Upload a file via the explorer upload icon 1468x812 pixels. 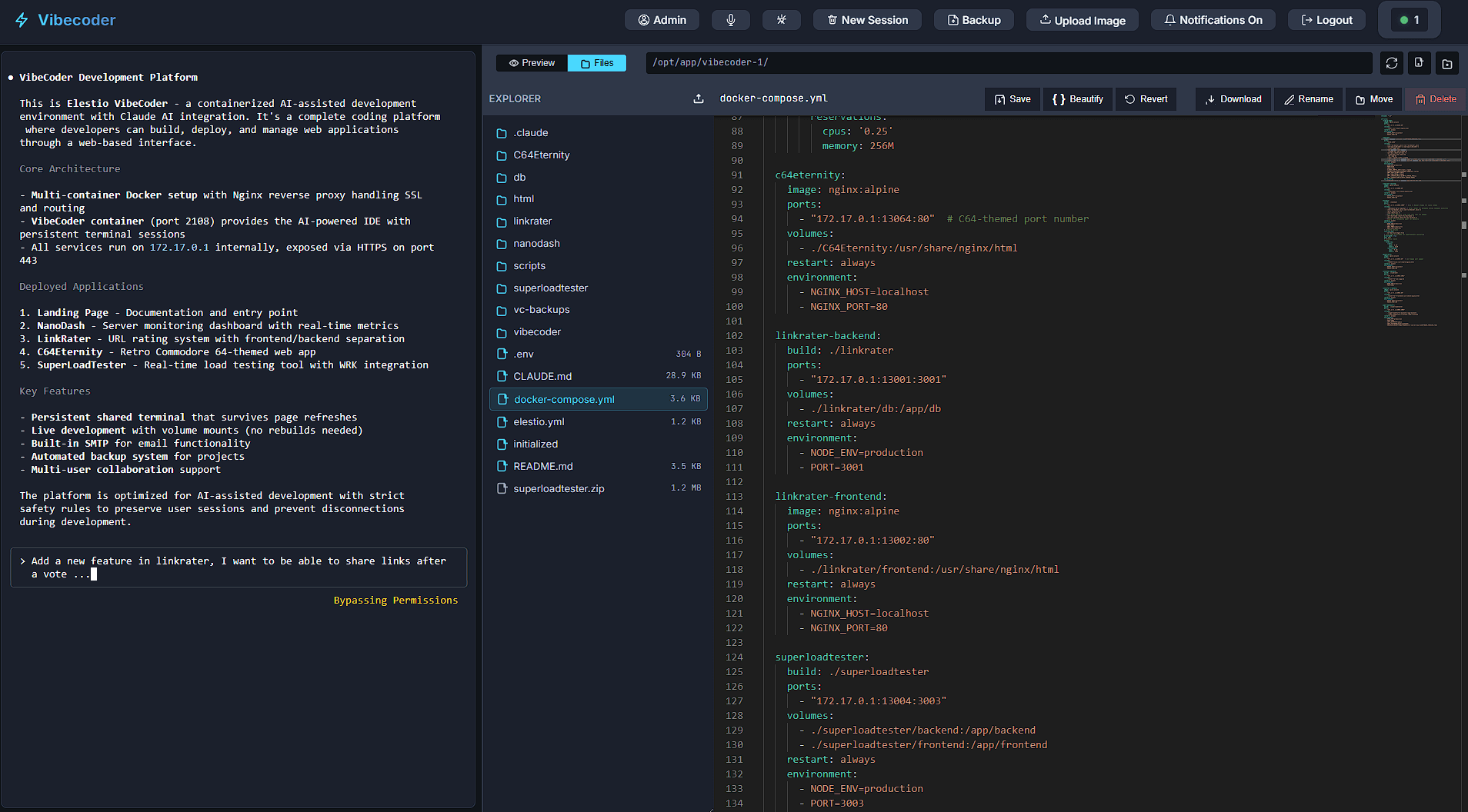coord(698,98)
